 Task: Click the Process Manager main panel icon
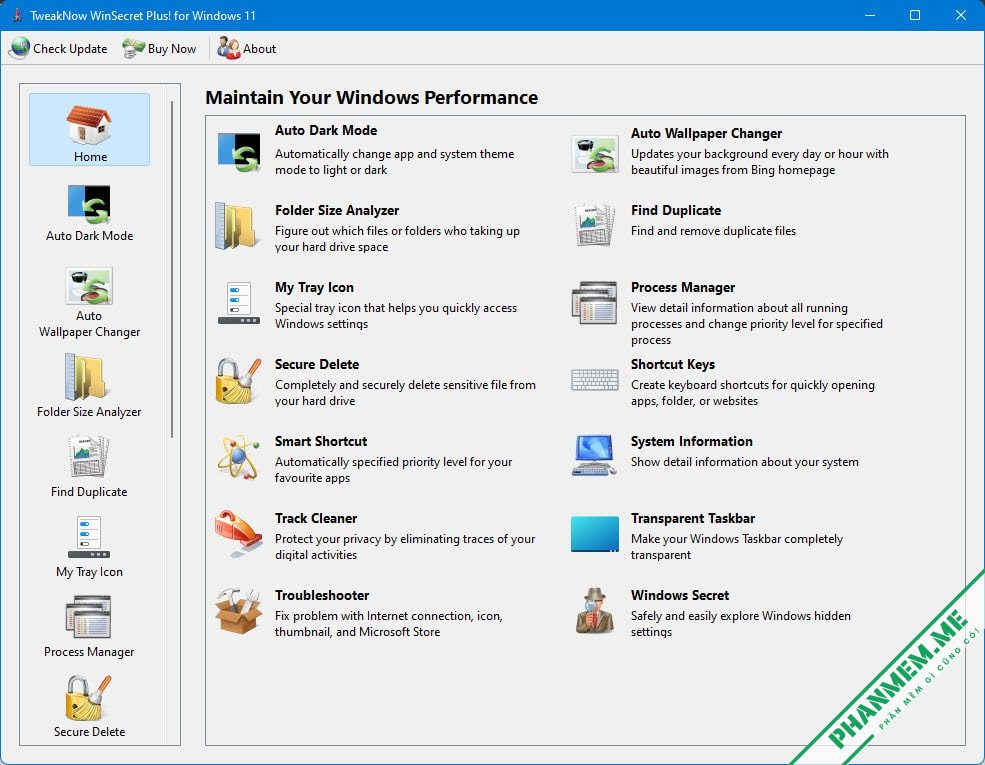point(595,303)
